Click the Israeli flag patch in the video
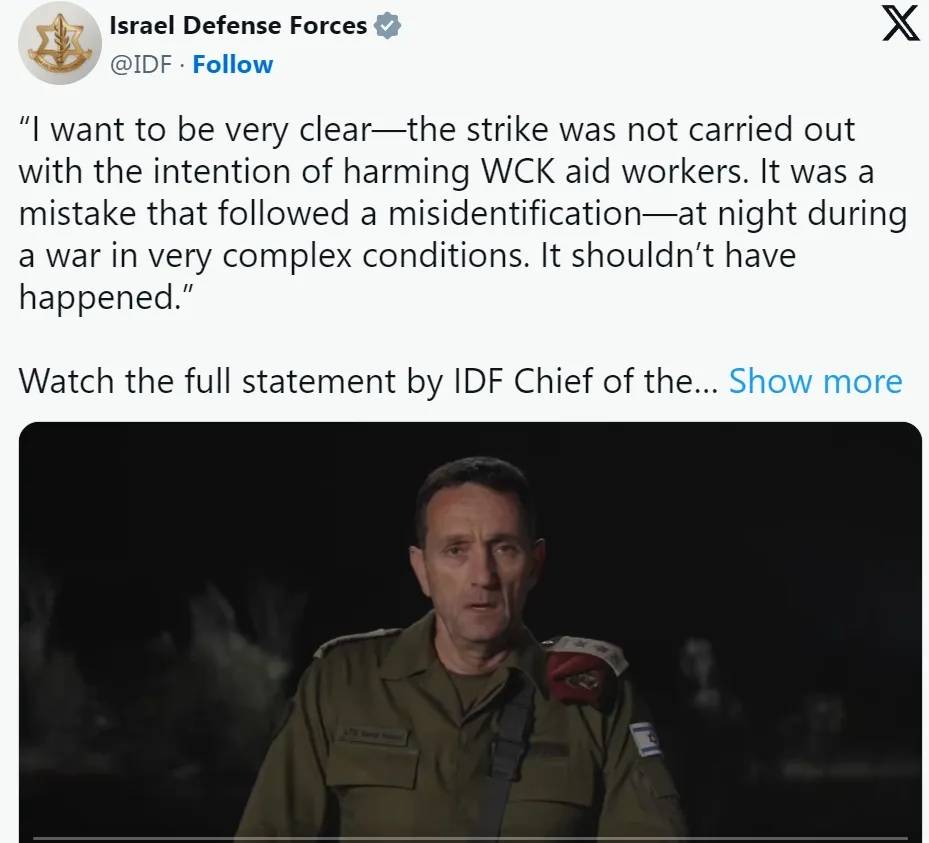The width and height of the screenshot is (929, 843). (x=646, y=739)
